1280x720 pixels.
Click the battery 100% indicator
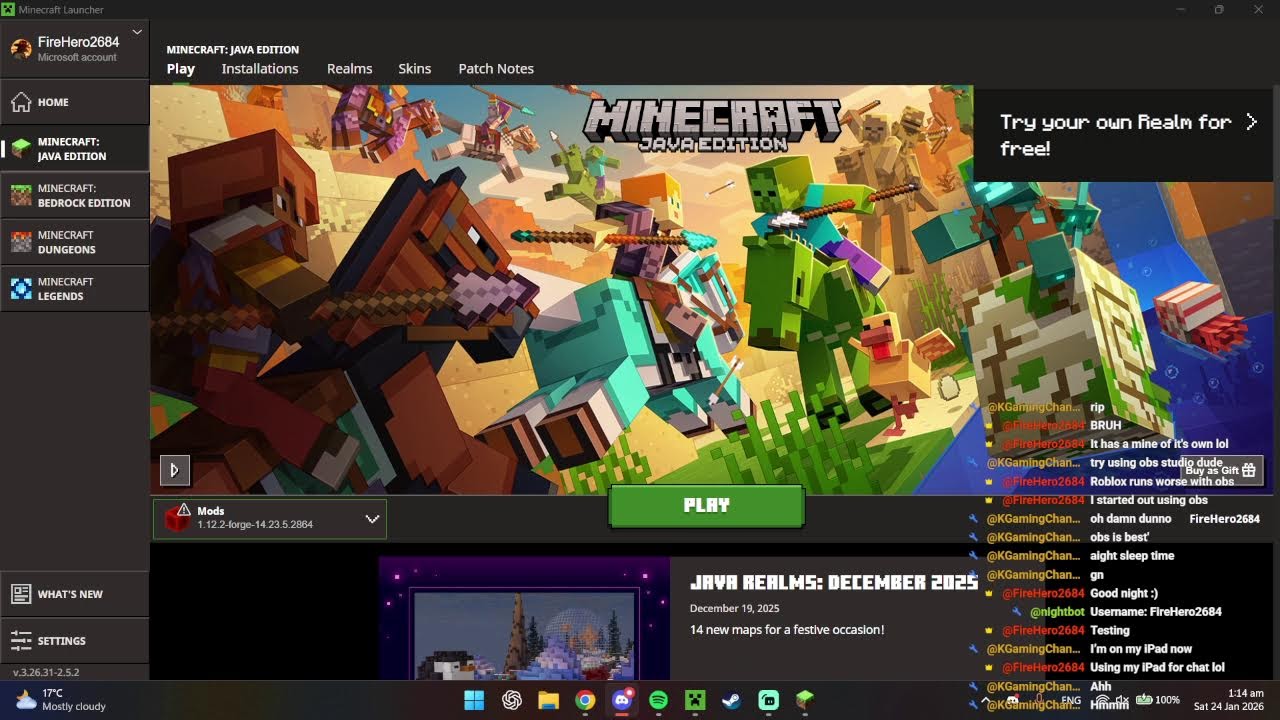coord(1158,700)
